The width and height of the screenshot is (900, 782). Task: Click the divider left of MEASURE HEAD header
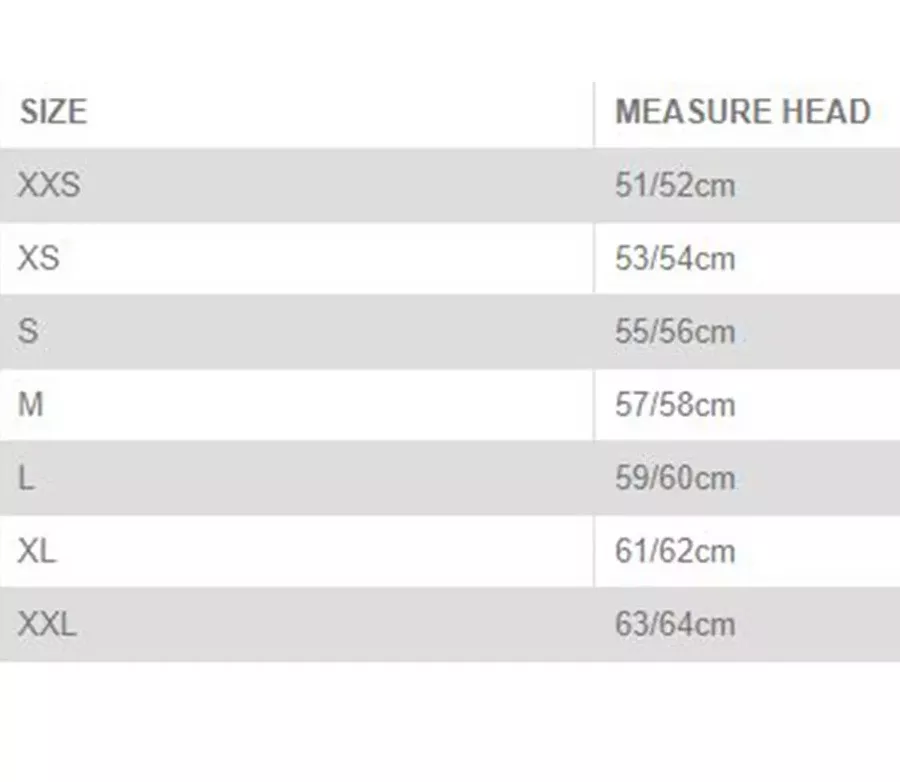pyautogui.click(x=594, y=111)
